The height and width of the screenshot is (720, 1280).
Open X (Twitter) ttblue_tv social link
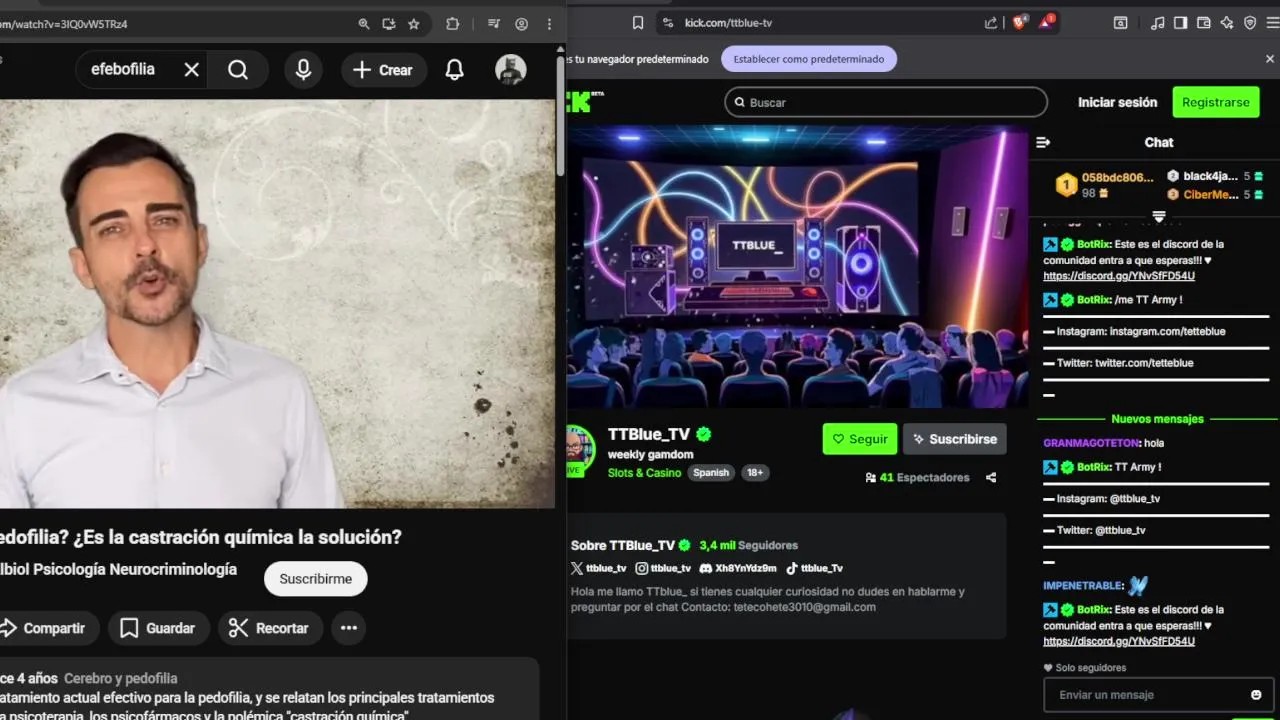click(x=599, y=568)
